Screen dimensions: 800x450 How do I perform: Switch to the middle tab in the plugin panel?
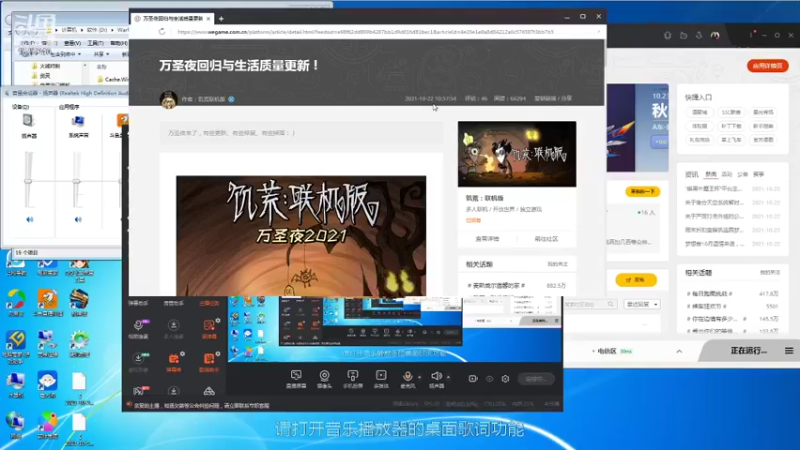click(173, 303)
